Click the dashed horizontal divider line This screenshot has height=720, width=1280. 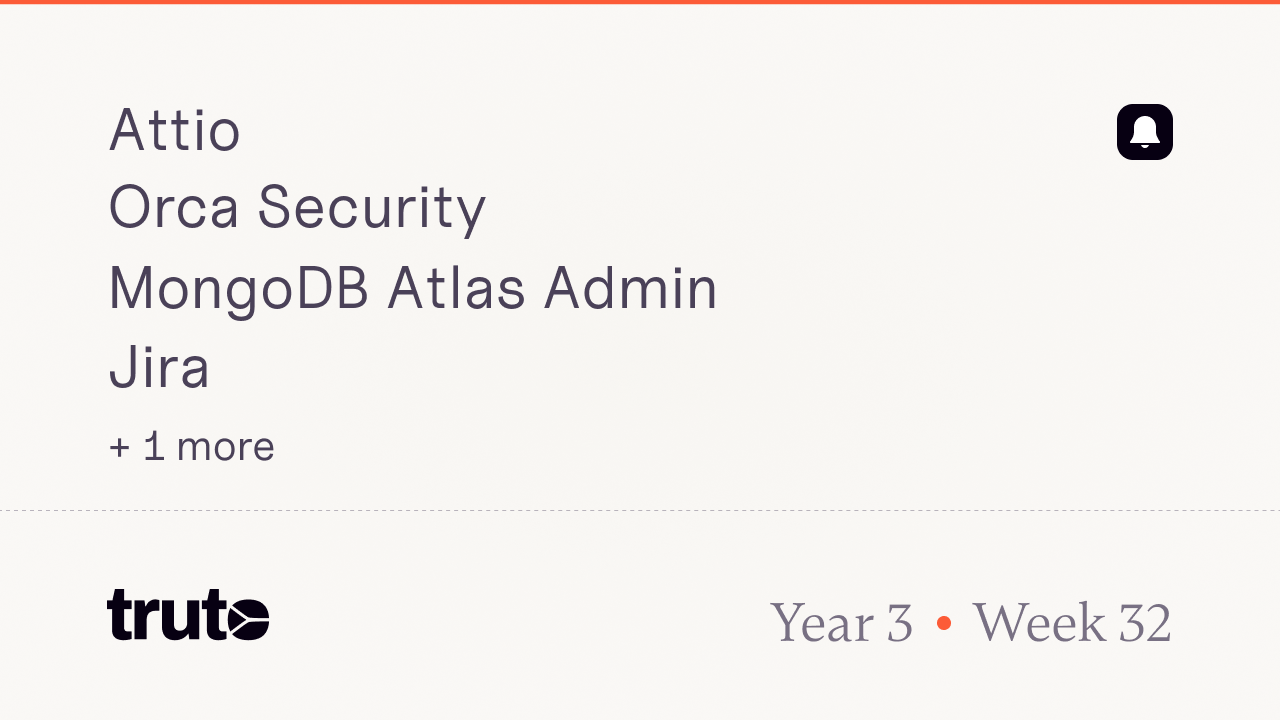point(640,510)
